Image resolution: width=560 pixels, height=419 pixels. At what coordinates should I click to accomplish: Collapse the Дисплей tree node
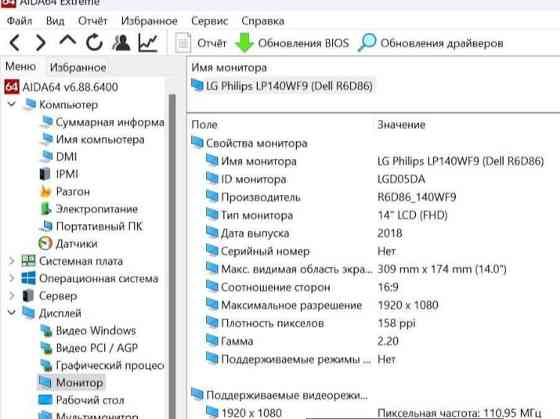pos(11,313)
